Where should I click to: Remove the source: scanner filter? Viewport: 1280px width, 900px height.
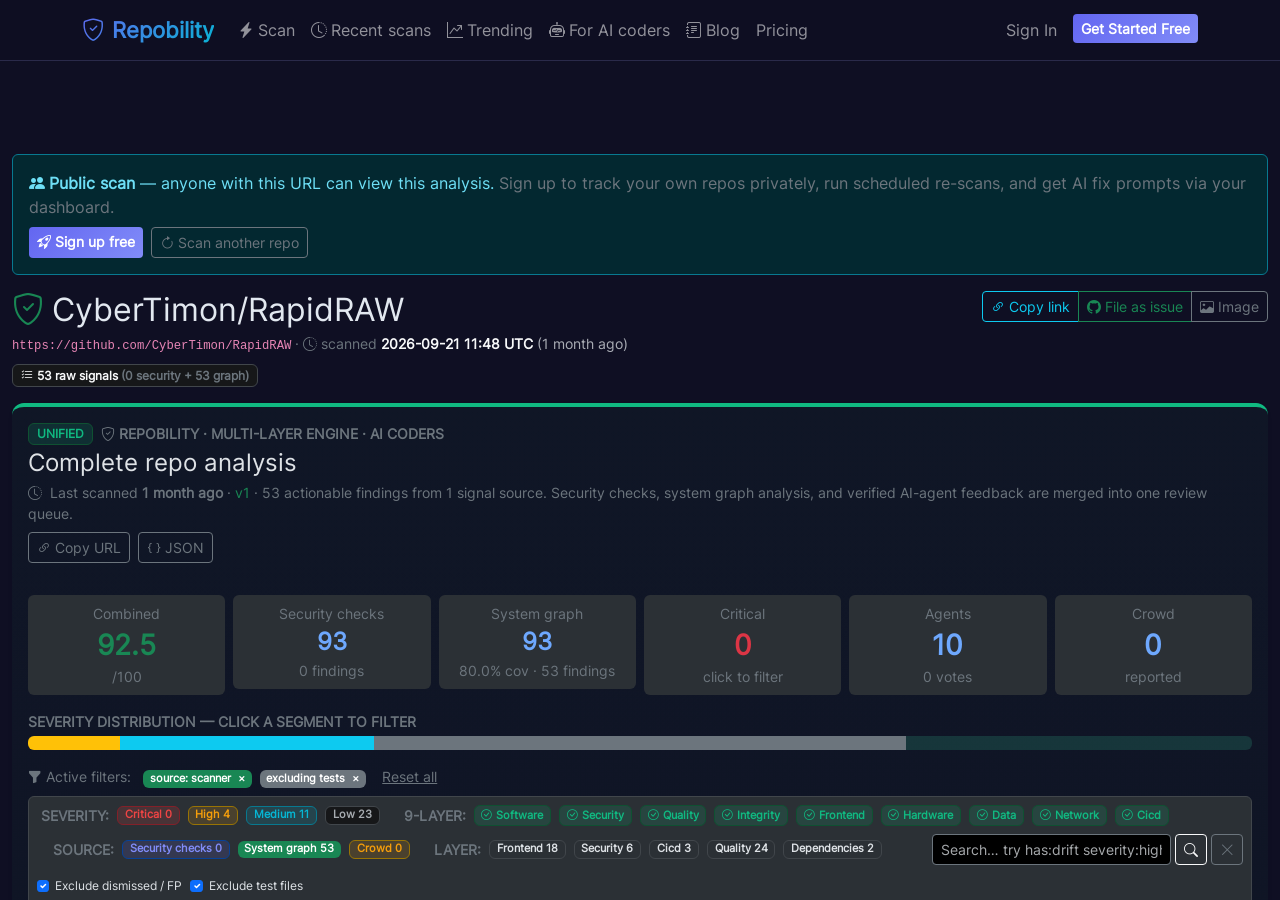click(241, 779)
